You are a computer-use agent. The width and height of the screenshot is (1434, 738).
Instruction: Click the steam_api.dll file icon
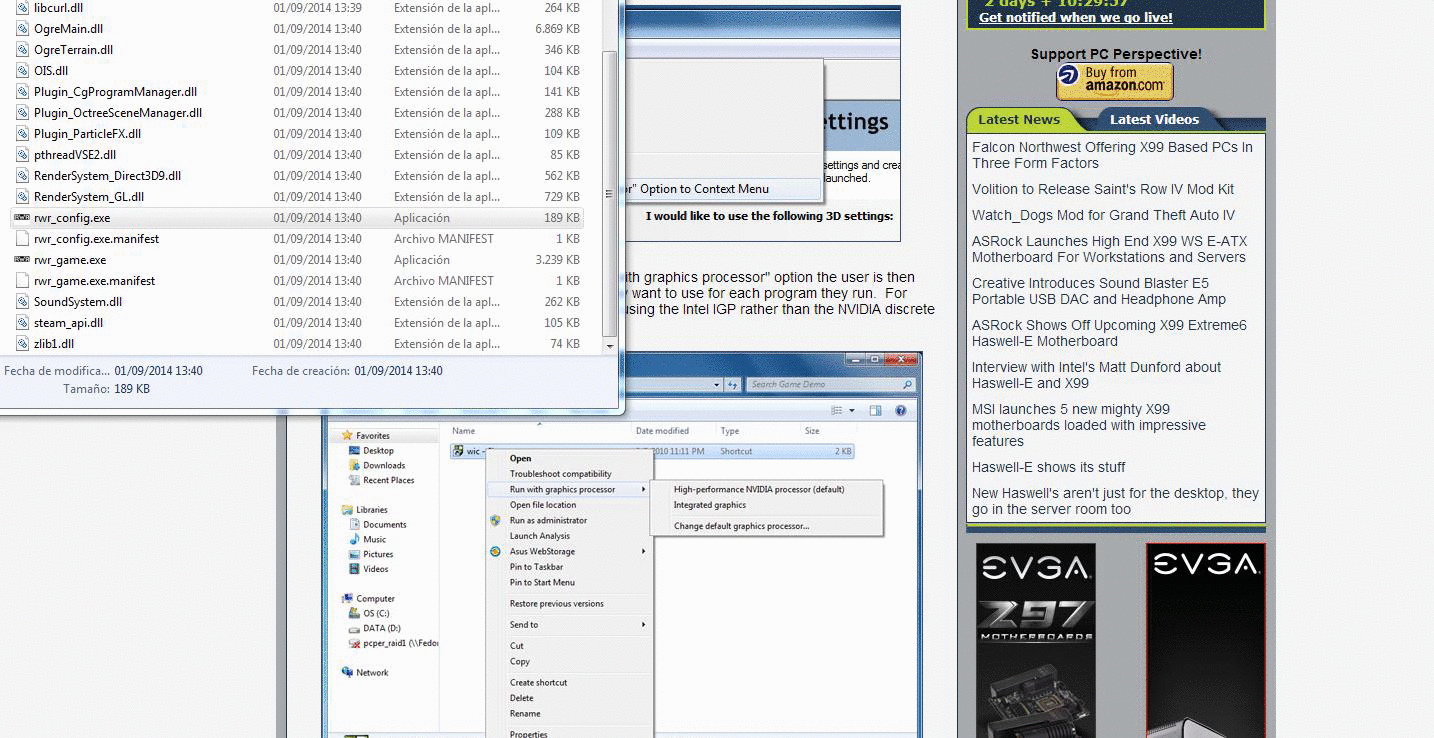click(x=22, y=323)
